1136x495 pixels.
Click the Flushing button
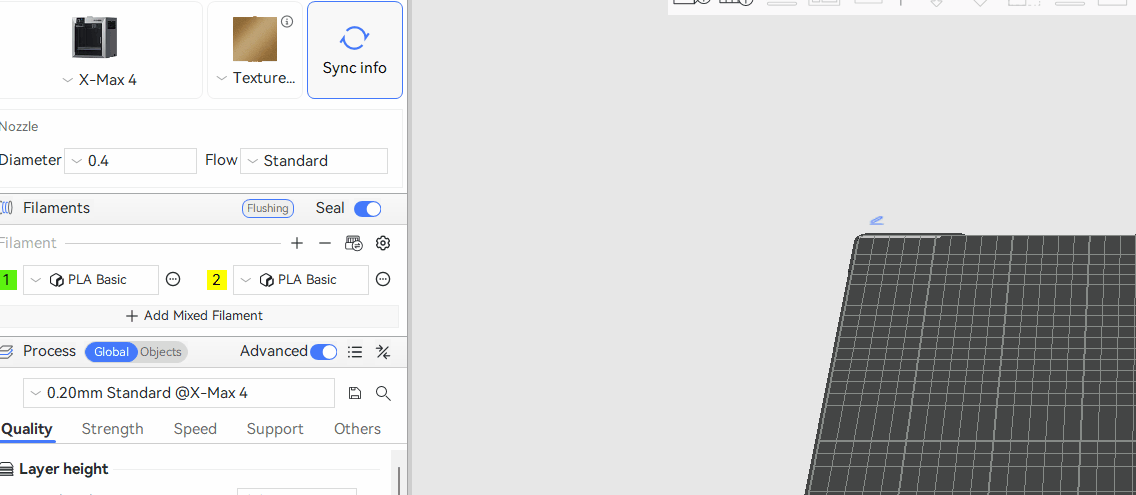tap(268, 209)
